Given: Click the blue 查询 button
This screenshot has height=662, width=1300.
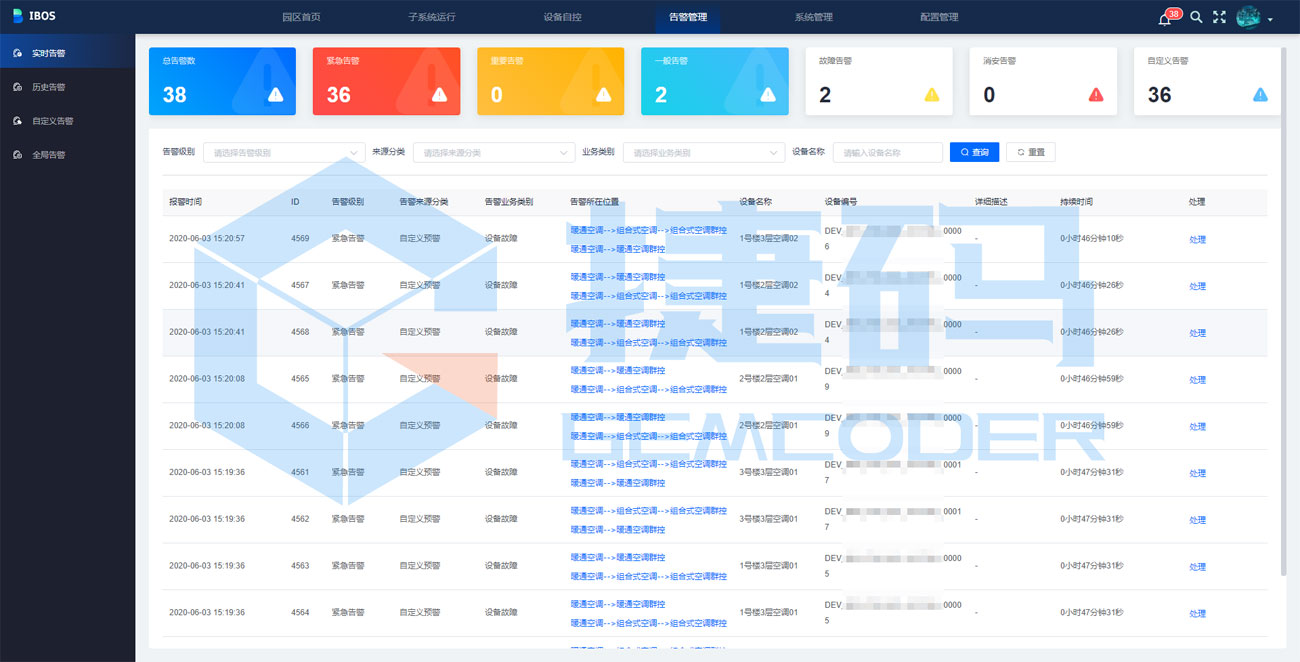Looking at the screenshot, I should point(974,152).
